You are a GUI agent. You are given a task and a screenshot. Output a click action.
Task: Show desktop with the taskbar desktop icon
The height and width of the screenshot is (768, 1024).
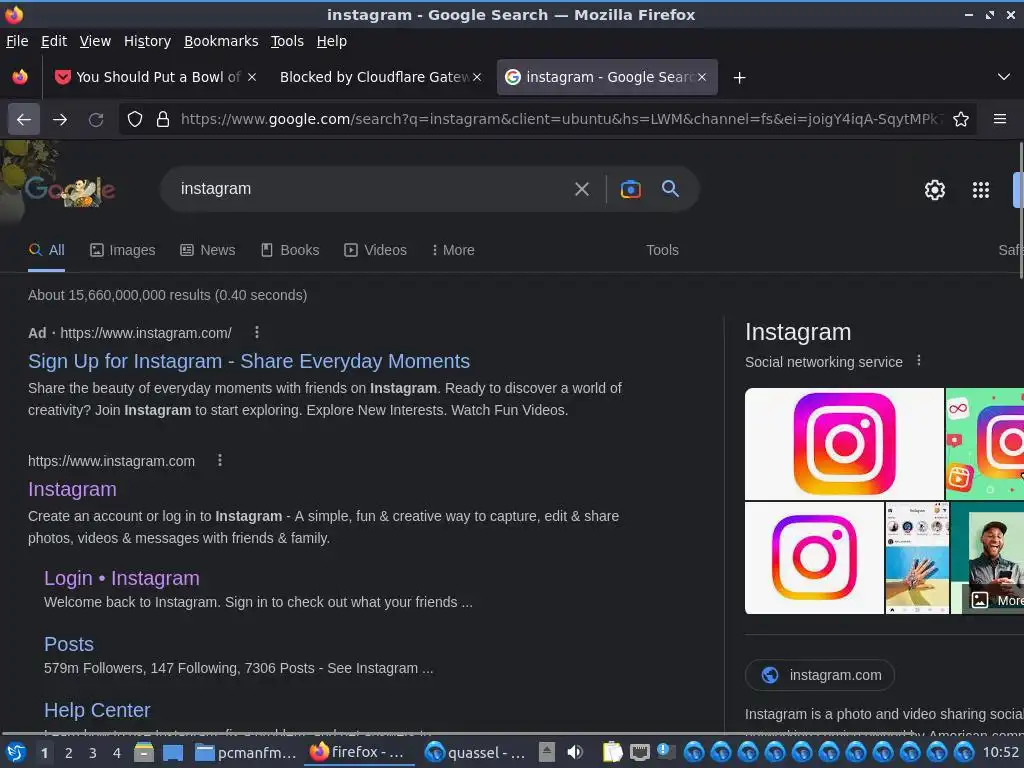[172, 753]
